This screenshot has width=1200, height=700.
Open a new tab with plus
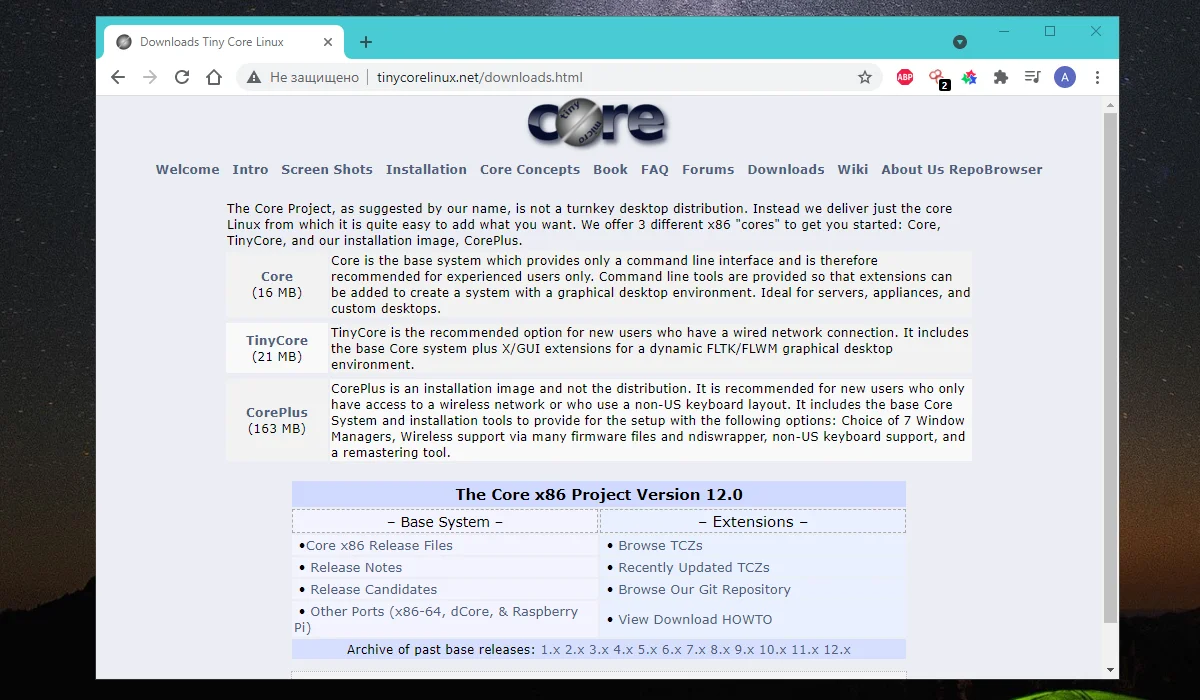(366, 42)
